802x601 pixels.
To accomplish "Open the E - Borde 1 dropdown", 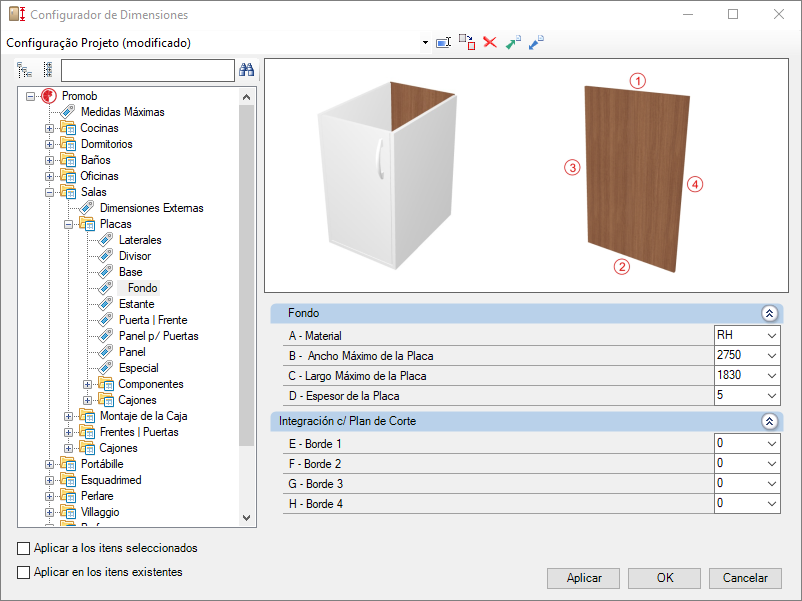I will pyautogui.click(x=772, y=443).
